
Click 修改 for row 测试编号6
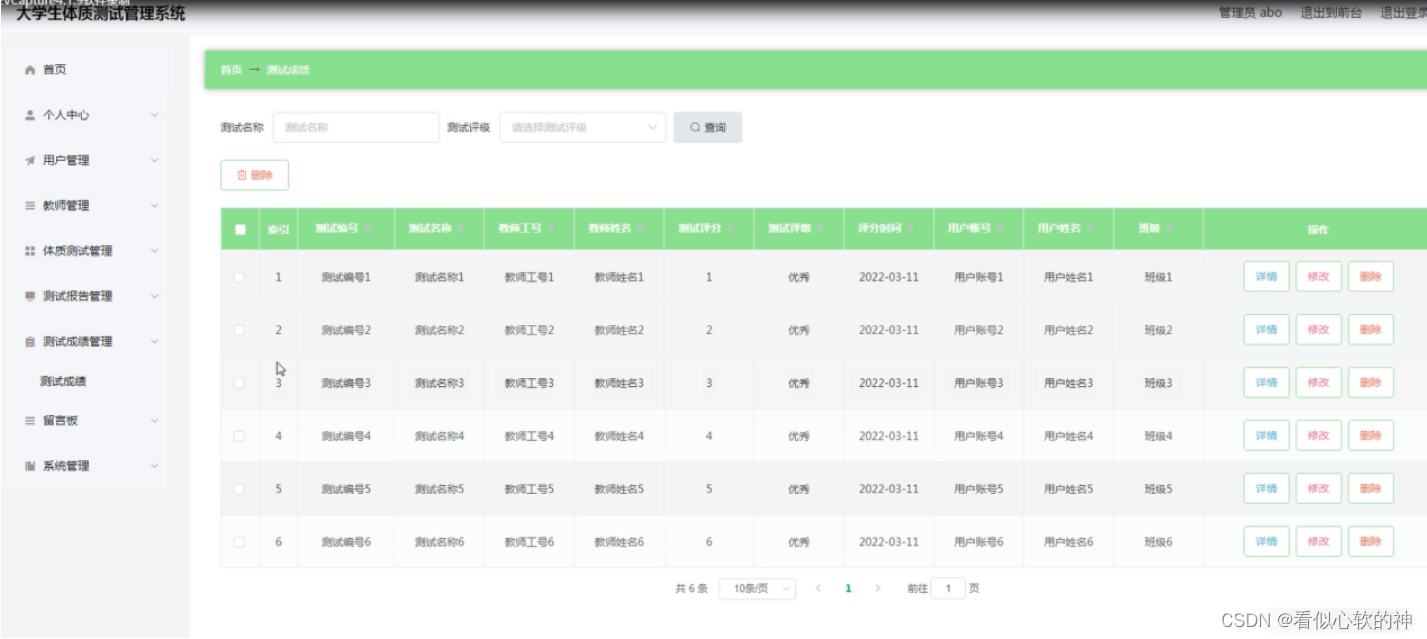click(1318, 541)
